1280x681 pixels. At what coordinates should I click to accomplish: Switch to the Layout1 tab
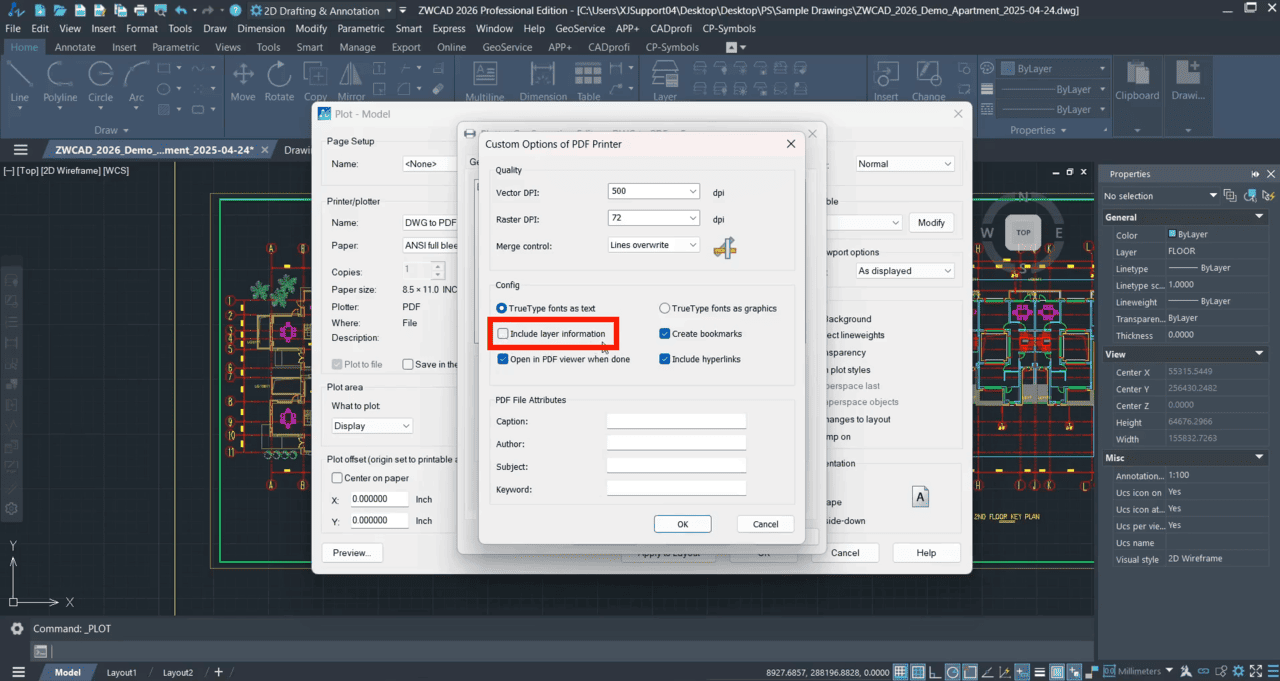121,672
